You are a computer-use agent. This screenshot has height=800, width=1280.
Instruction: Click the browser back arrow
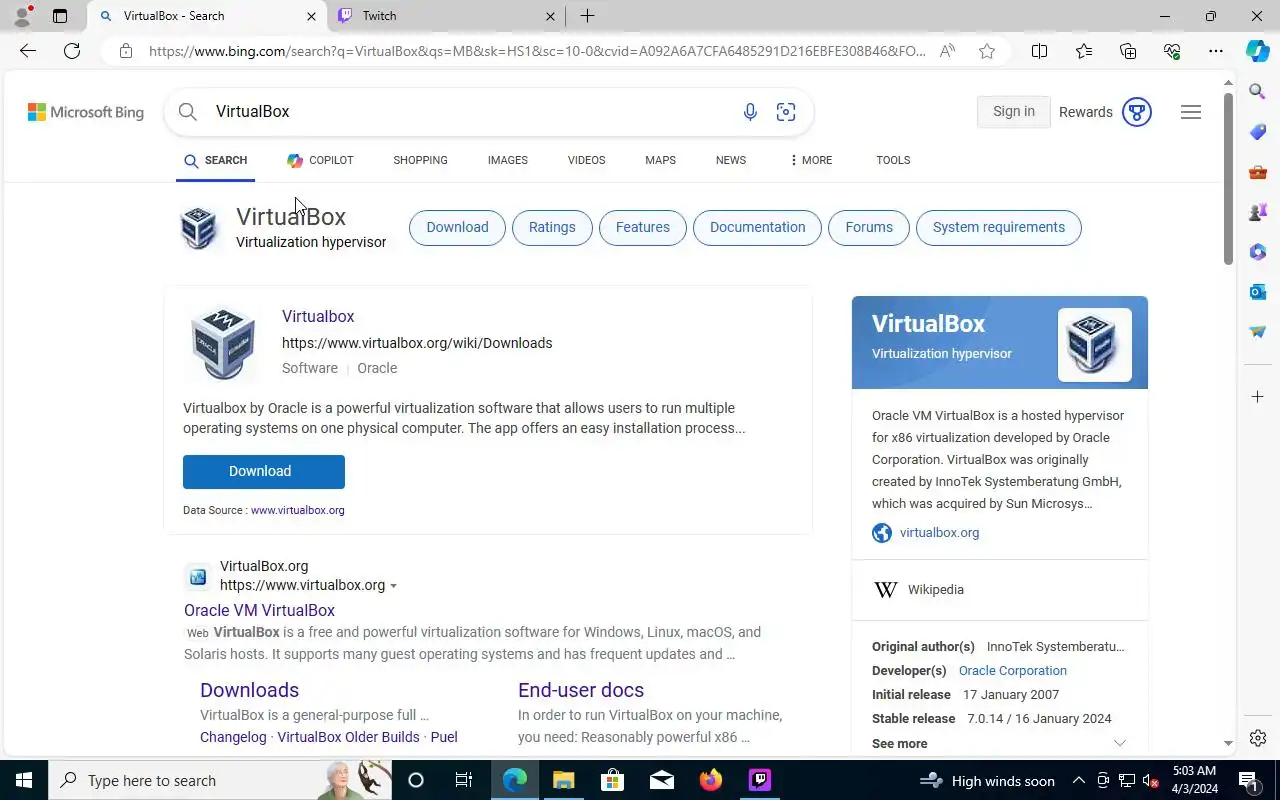[28, 51]
